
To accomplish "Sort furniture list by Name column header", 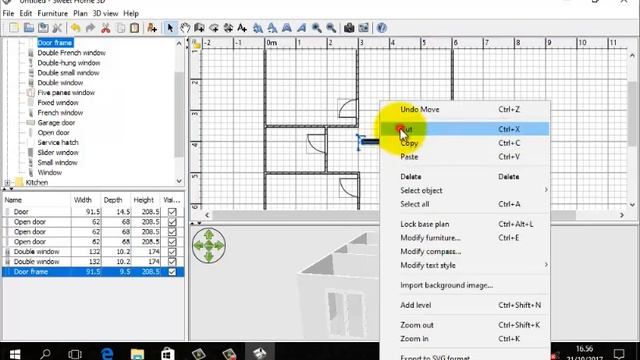I will pos(36,200).
